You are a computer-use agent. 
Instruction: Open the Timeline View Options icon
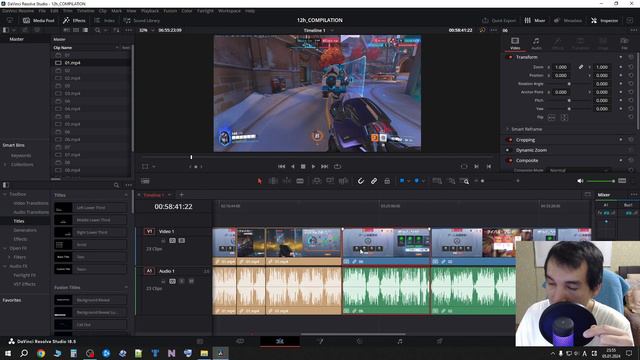pos(145,181)
